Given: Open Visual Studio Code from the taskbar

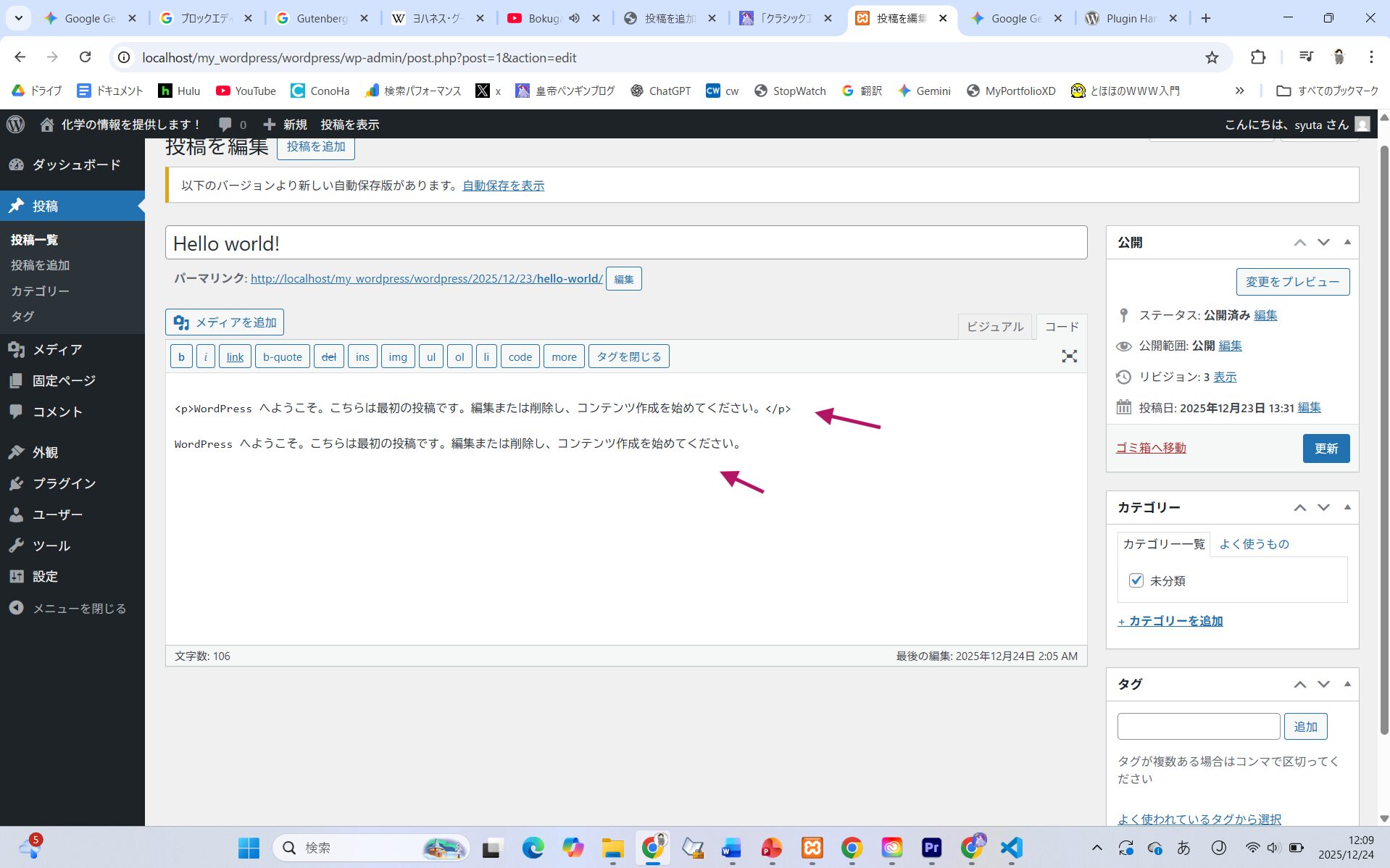Looking at the screenshot, I should click(1011, 848).
